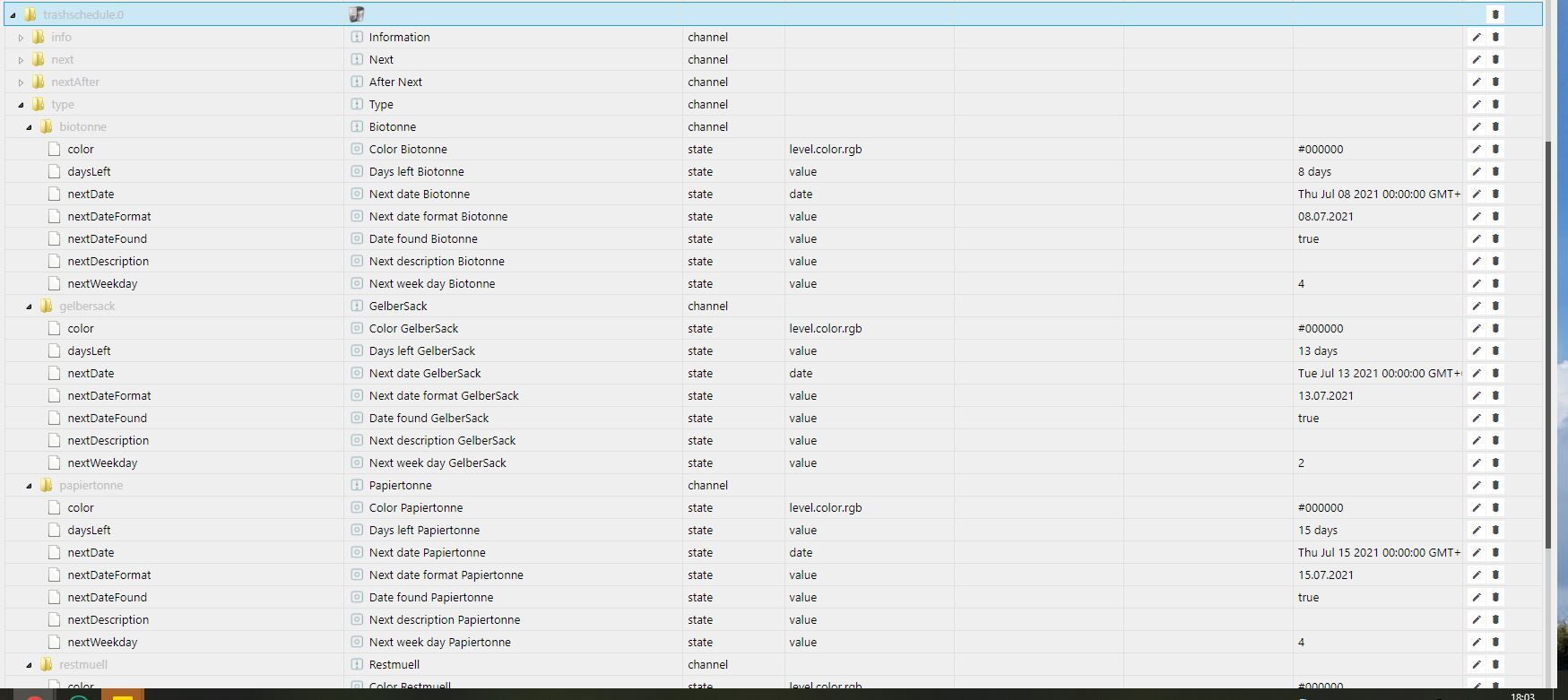Click the 'Next description Biotonne' name cell
This screenshot has height=700, width=1568.
437,261
